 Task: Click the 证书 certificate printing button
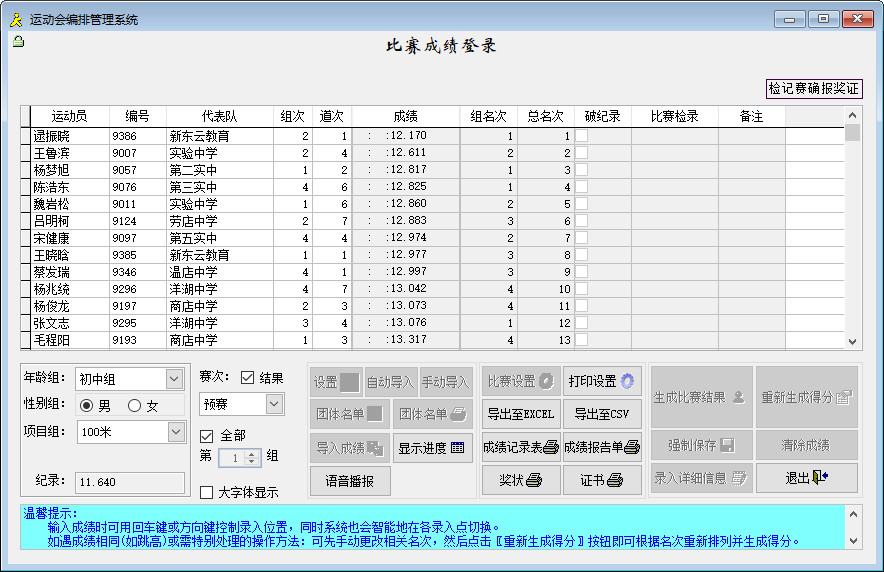pos(602,480)
